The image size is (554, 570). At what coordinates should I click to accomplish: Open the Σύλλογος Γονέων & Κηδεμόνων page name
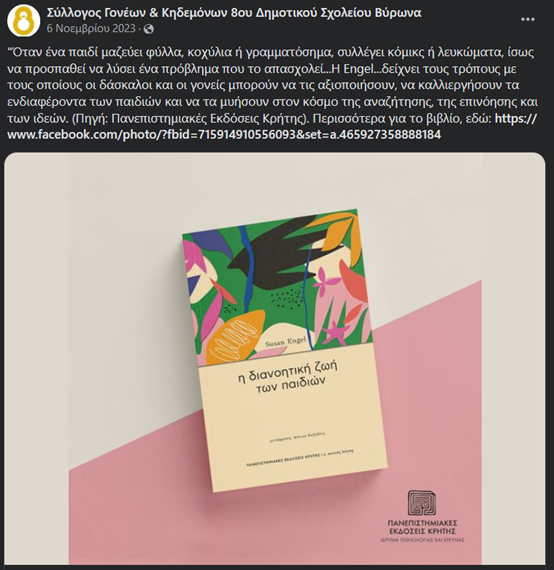click(x=234, y=13)
